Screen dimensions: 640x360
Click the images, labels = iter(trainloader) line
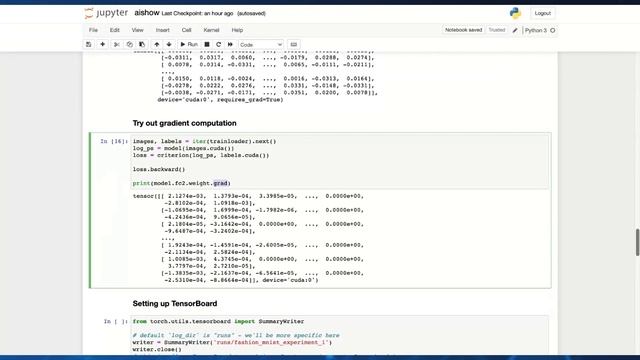pyautogui.click(x=204, y=141)
